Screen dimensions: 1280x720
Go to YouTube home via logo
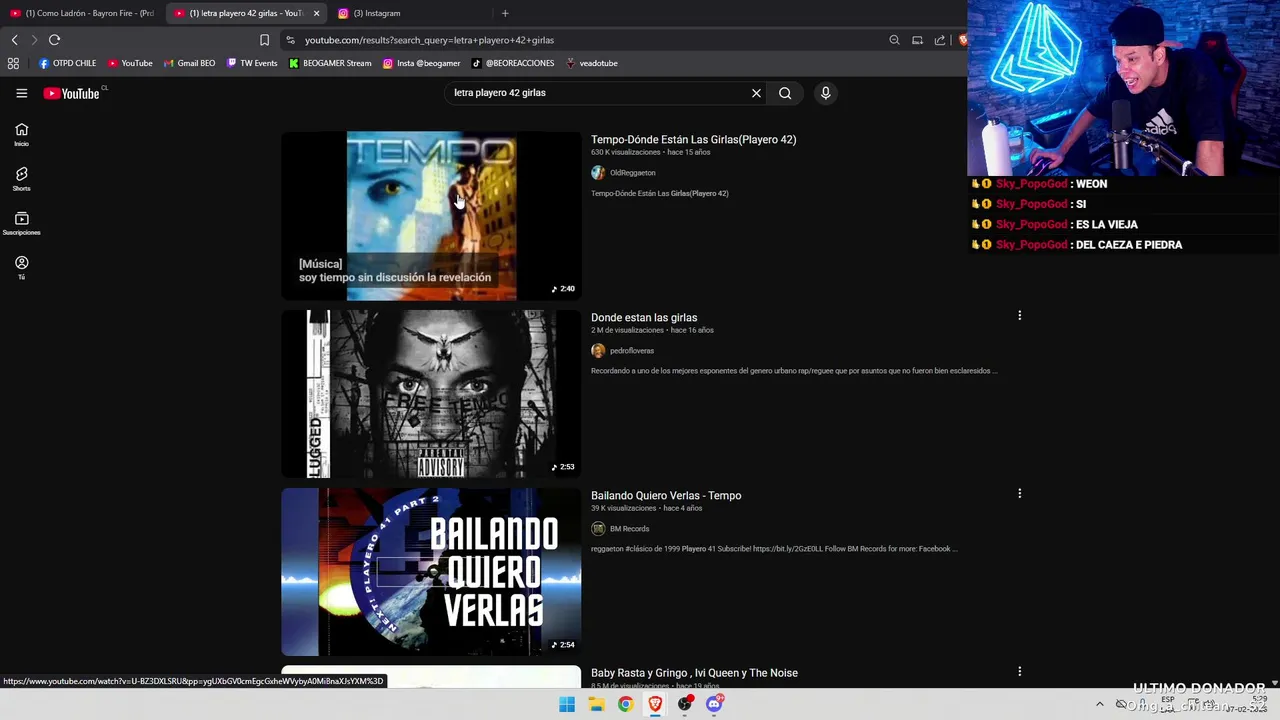point(71,93)
